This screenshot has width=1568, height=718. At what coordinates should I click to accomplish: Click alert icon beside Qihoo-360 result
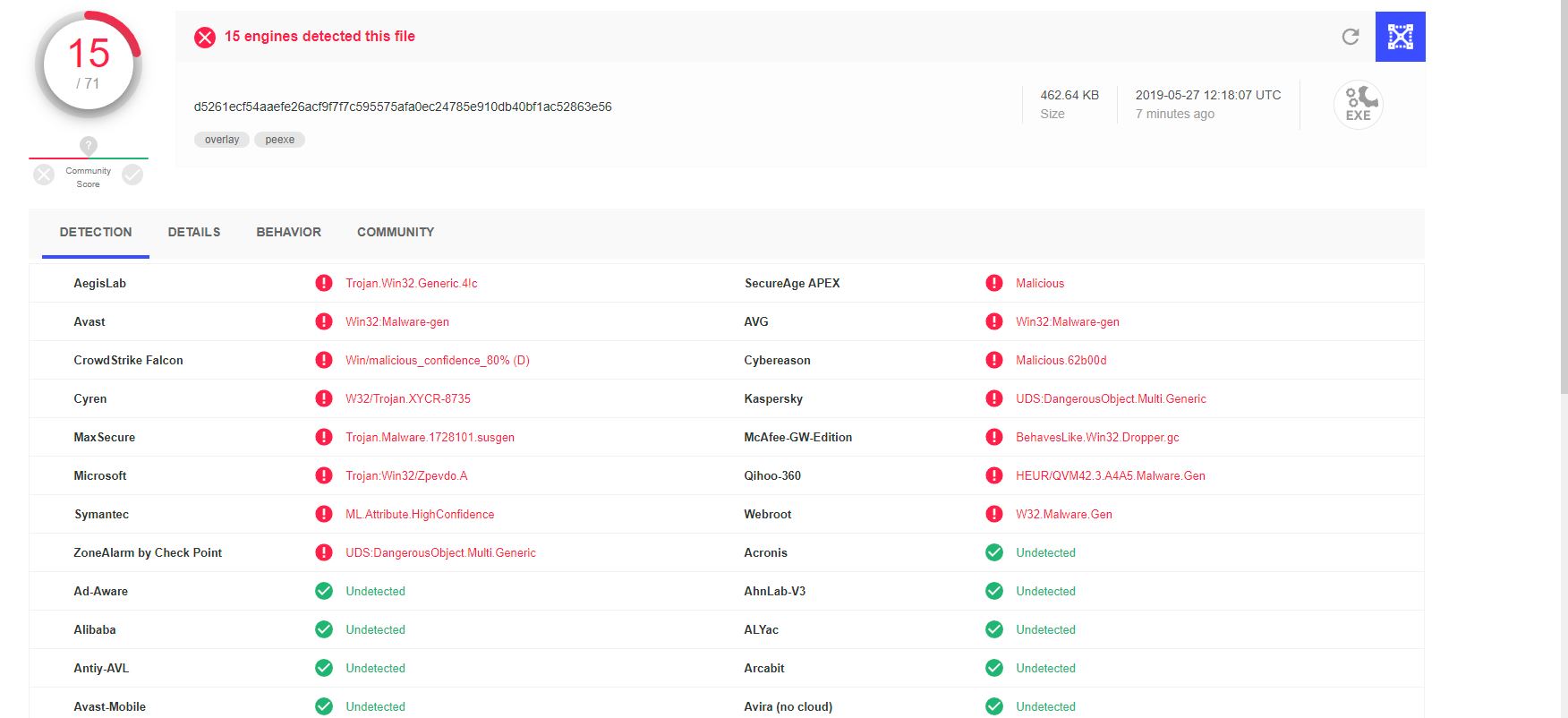point(994,475)
